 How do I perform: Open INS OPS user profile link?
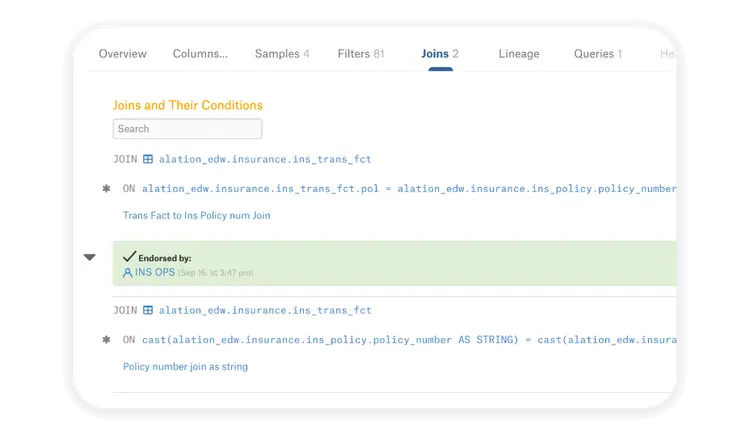click(x=155, y=272)
